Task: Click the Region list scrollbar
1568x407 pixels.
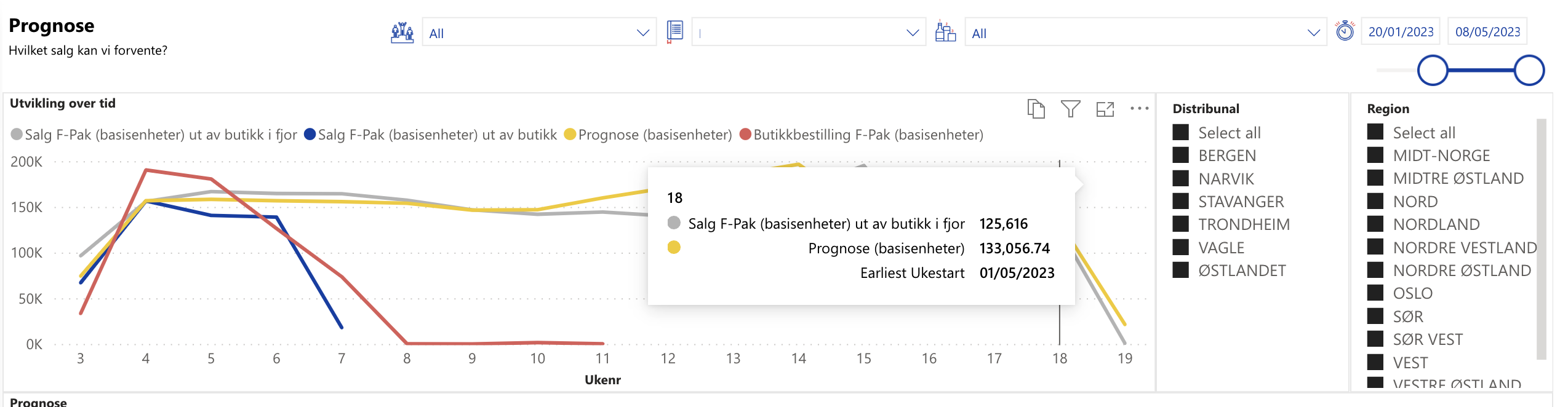Action: 1541,239
